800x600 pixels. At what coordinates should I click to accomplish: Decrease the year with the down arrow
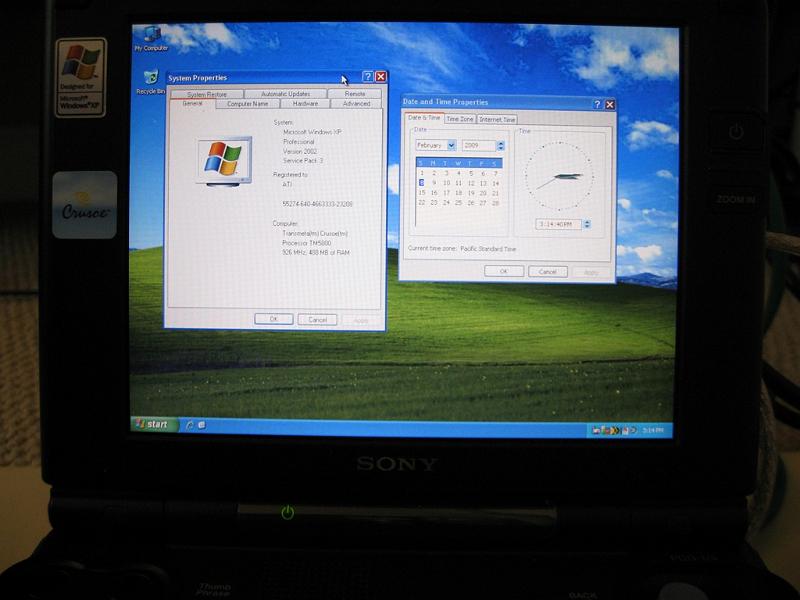(501, 148)
